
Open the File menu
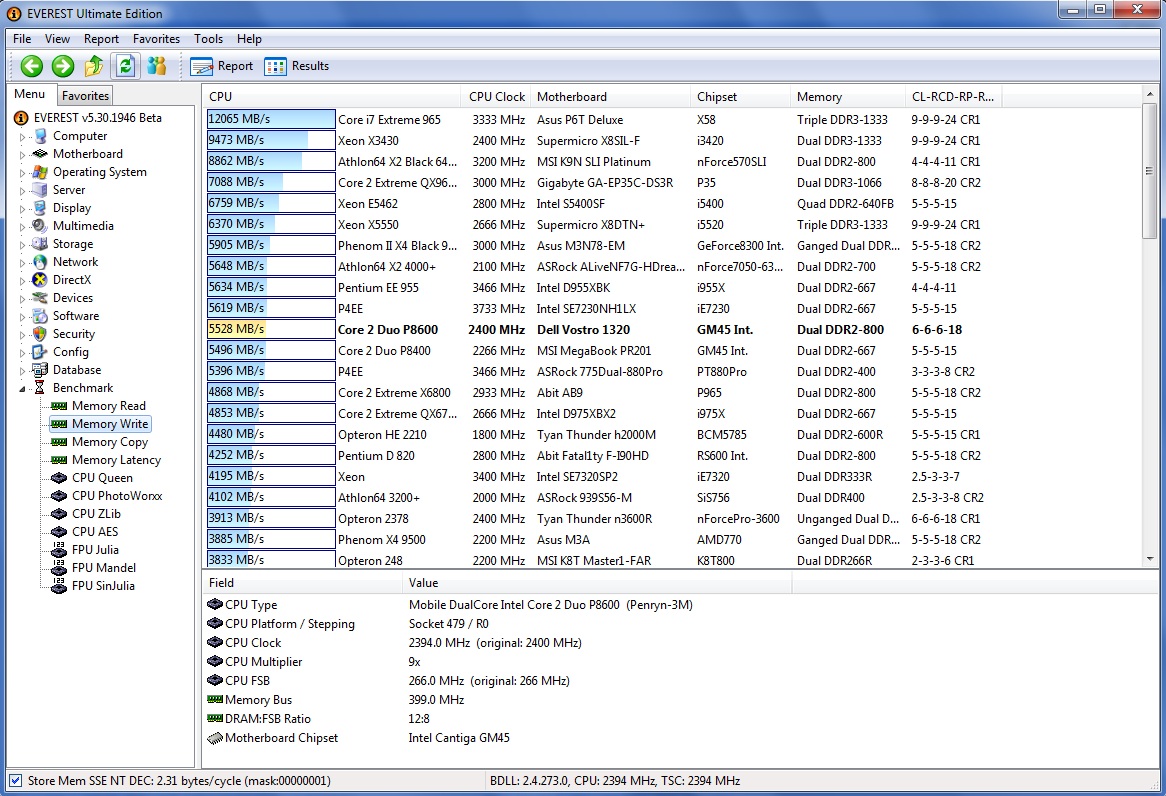point(22,39)
